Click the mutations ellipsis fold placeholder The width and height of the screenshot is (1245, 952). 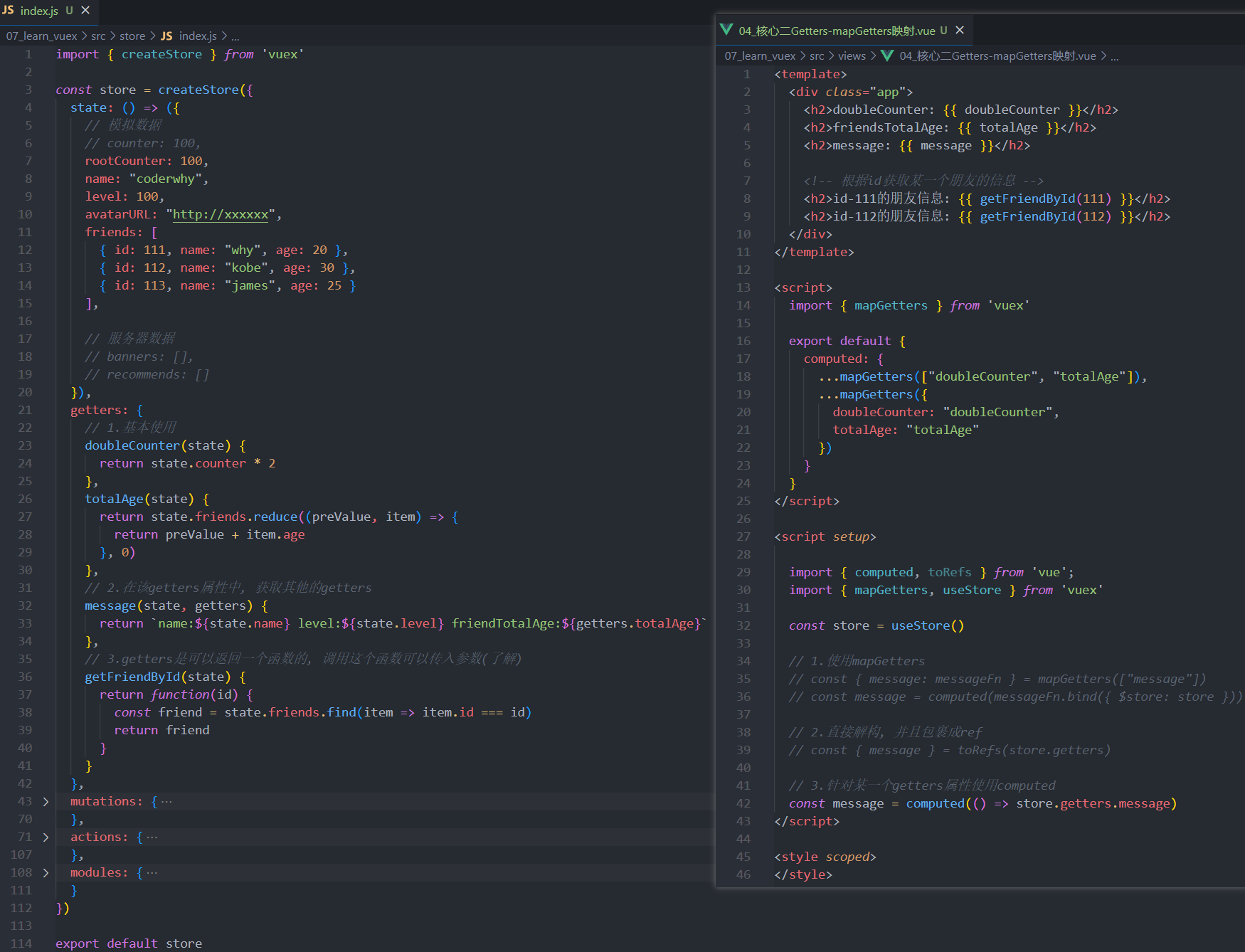166,802
